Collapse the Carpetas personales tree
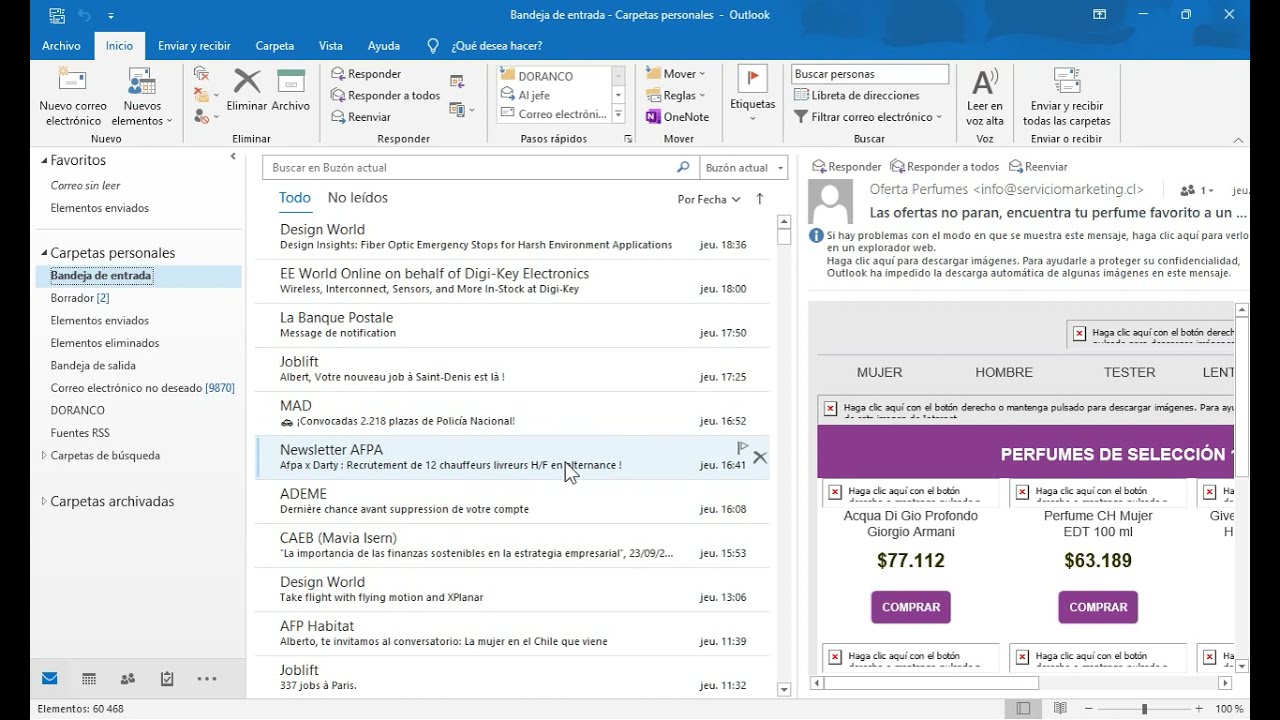 pyautogui.click(x=44, y=253)
